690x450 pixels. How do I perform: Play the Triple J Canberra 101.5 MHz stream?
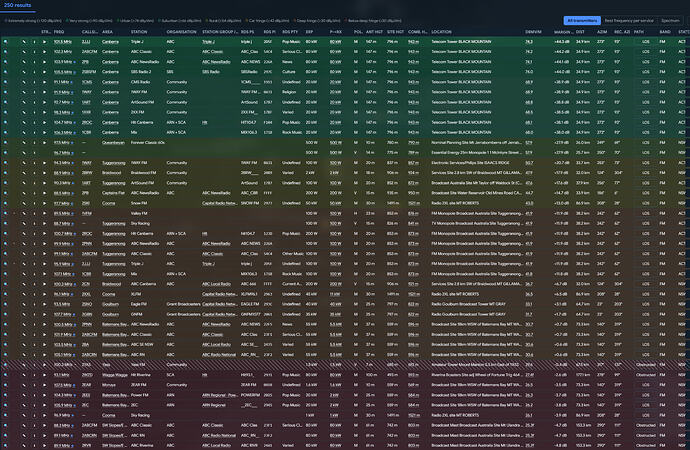[44, 42]
